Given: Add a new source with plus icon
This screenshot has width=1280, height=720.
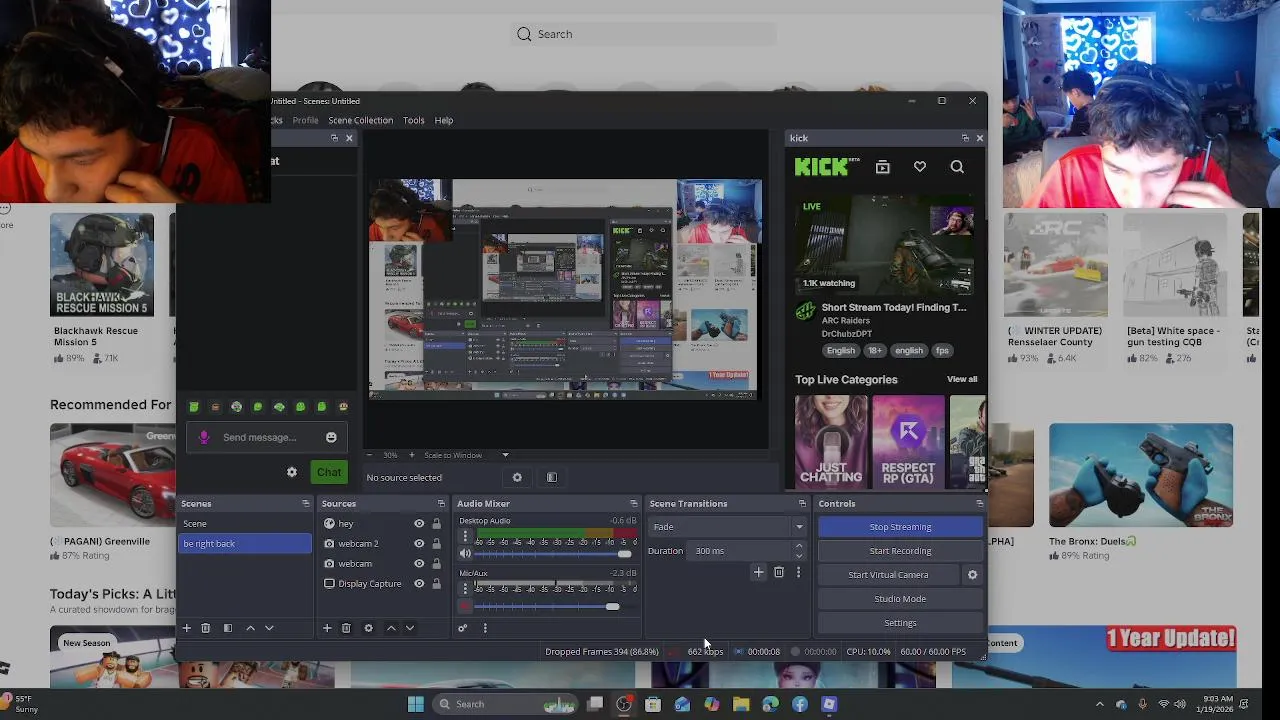Looking at the screenshot, I should 327,628.
